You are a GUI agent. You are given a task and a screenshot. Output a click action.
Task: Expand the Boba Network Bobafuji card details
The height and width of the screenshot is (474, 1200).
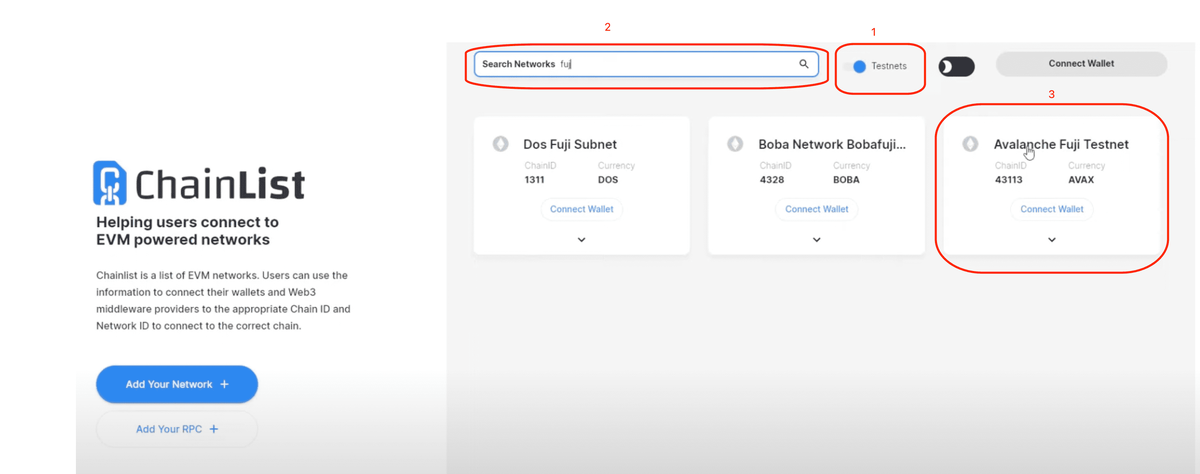click(x=816, y=240)
